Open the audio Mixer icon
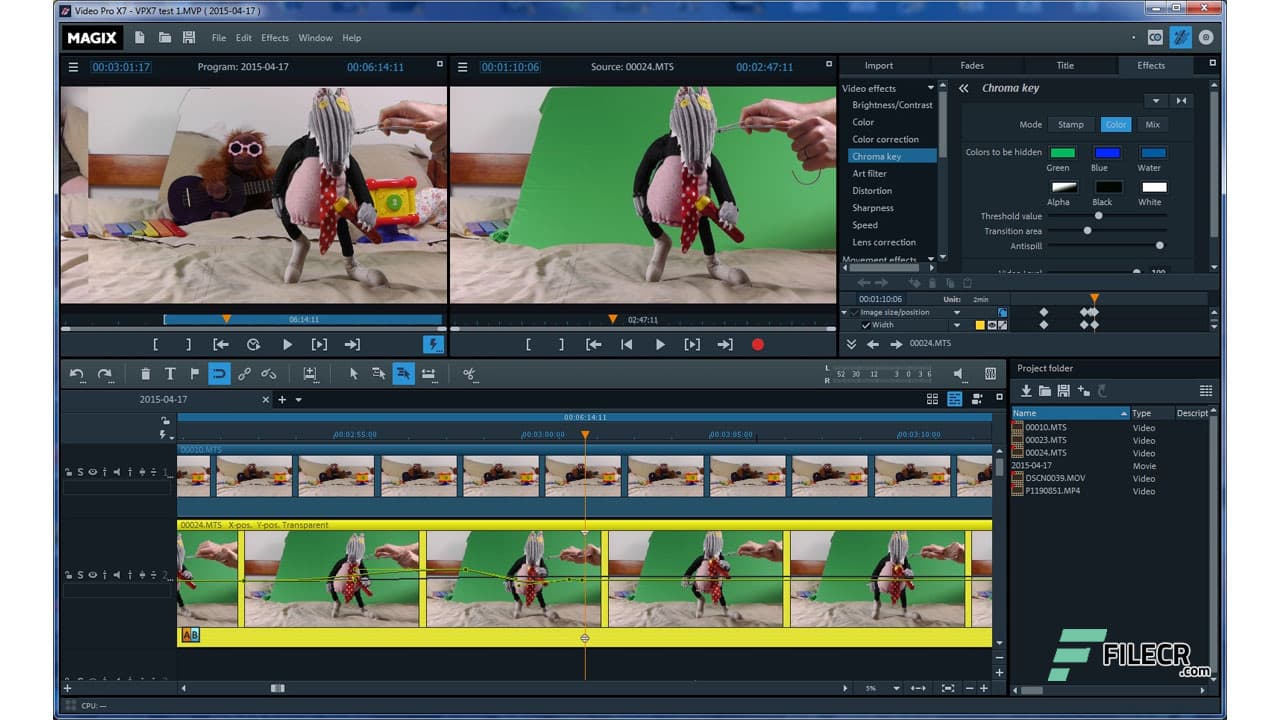This screenshot has height=720, width=1280. [x=988, y=373]
